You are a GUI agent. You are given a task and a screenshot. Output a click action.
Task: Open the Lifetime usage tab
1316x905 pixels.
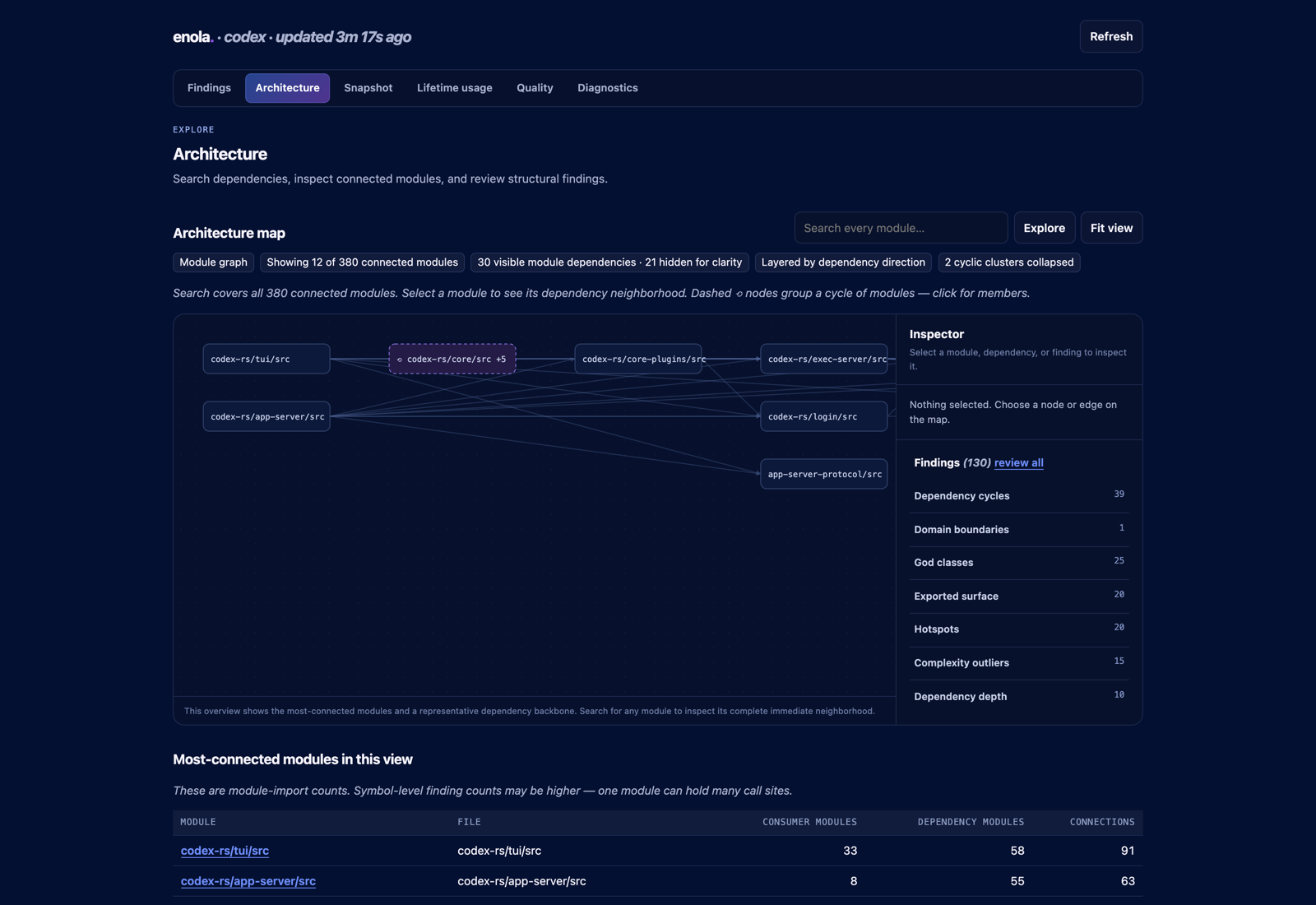(454, 88)
